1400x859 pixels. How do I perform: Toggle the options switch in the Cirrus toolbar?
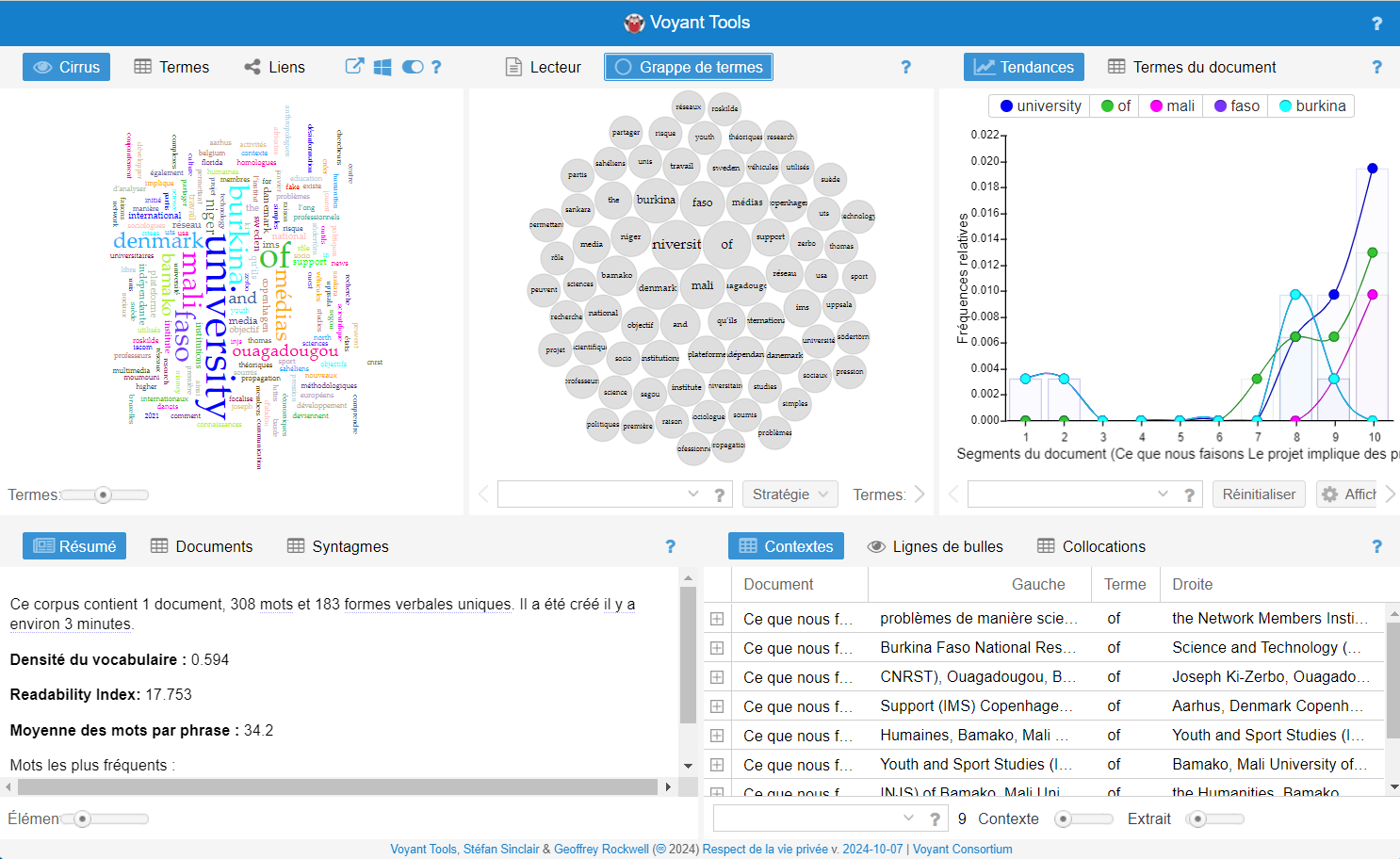click(413, 67)
